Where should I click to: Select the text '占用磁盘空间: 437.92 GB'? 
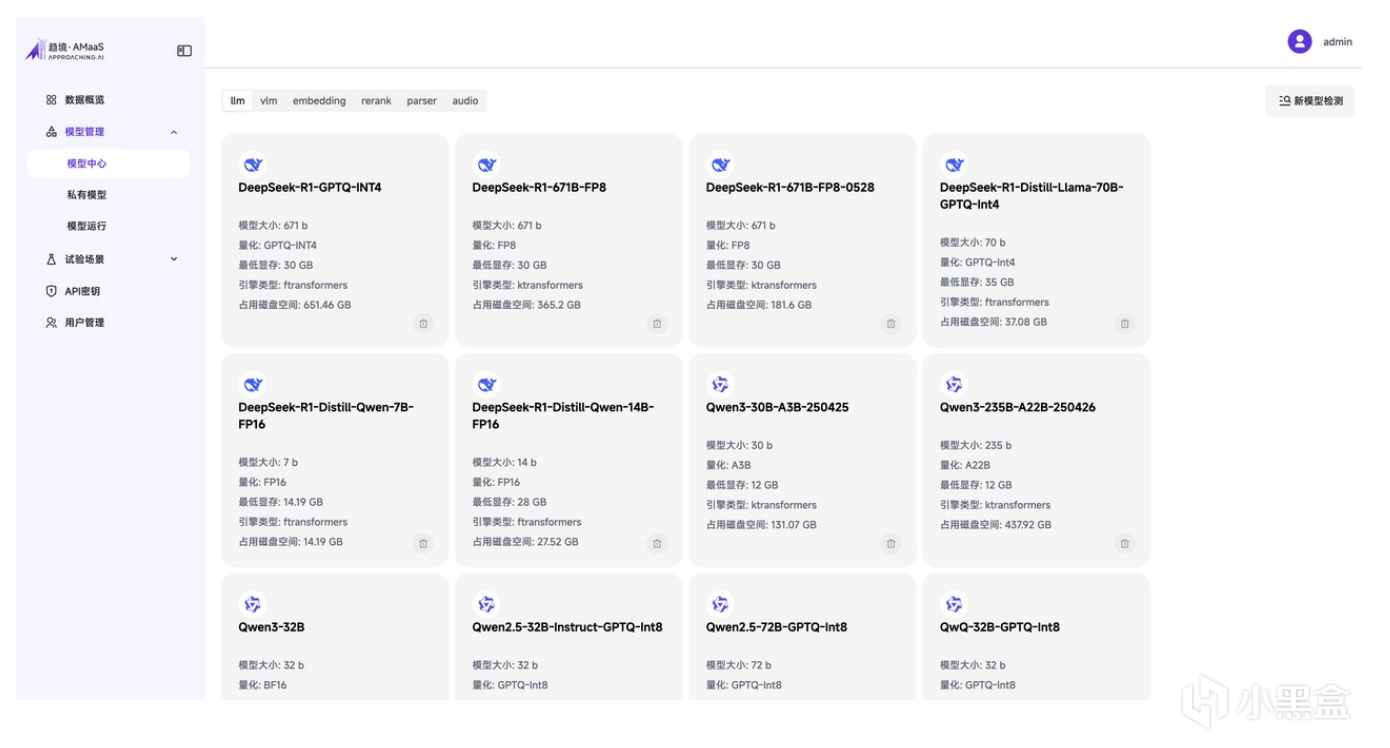coord(996,525)
